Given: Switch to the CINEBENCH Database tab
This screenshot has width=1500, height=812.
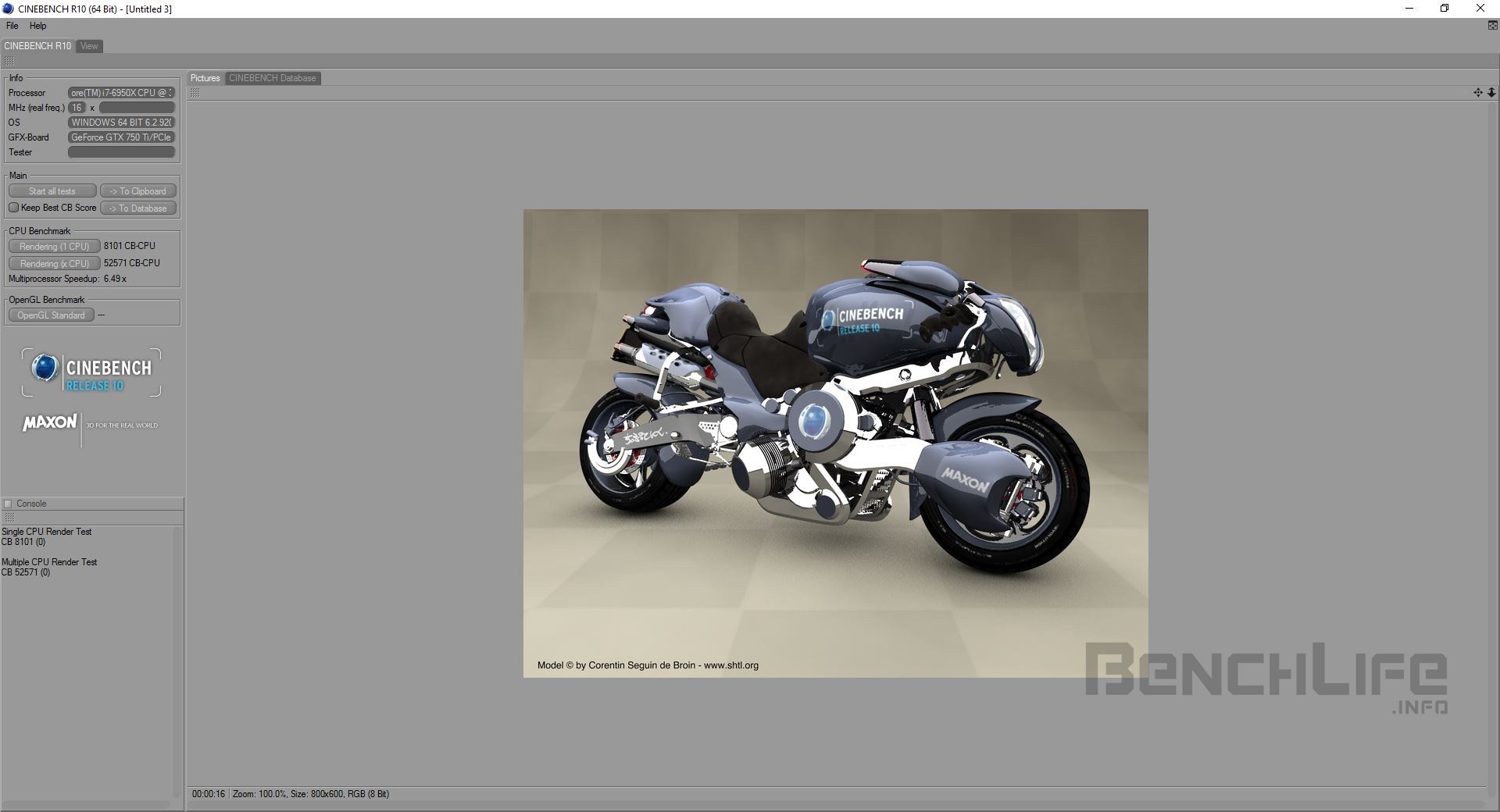Looking at the screenshot, I should click(273, 78).
